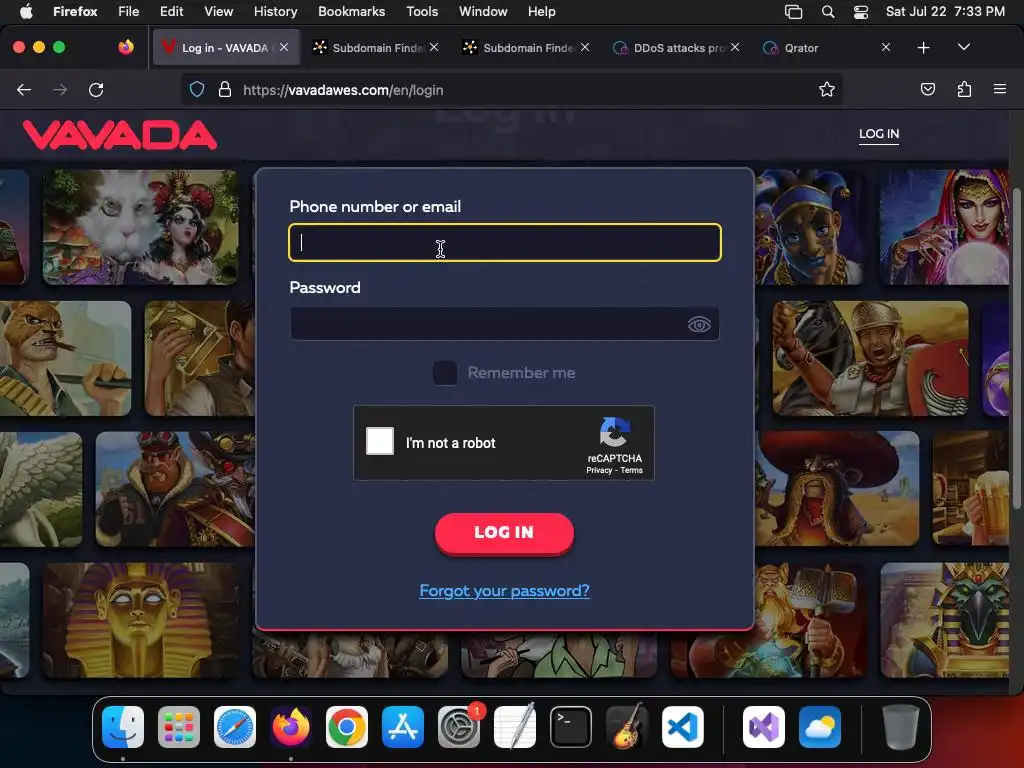Click the VAVADA logo
1024x768 pixels.
[120, 135]
